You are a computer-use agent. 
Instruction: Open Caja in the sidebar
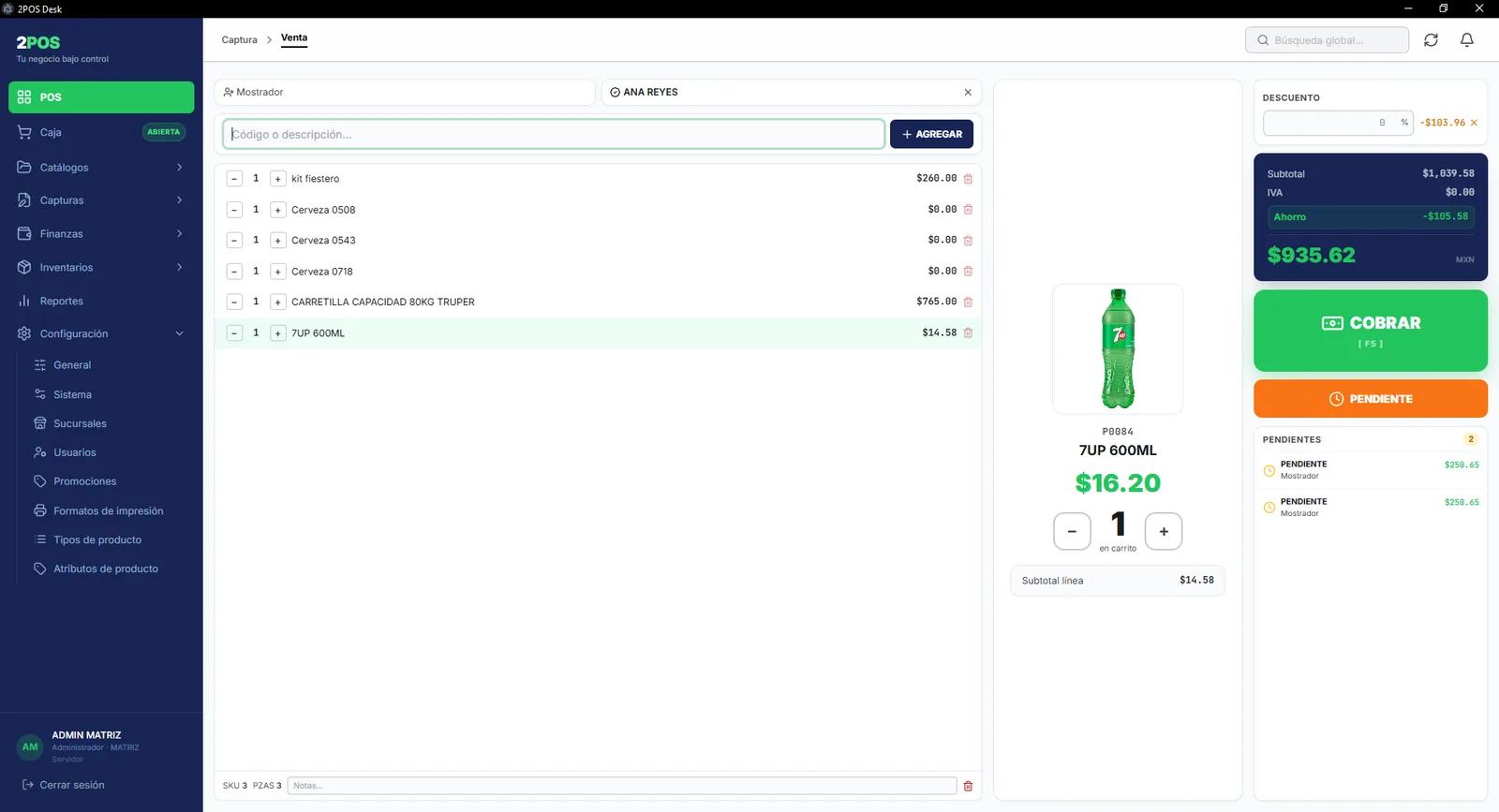point(101,132)
